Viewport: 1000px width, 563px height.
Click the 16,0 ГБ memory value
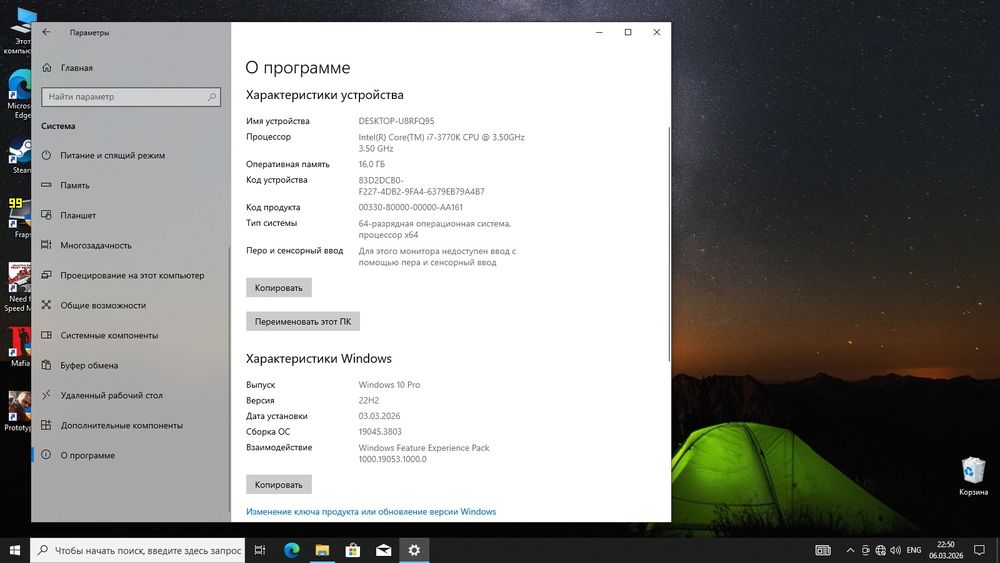(x=372, y=164)
